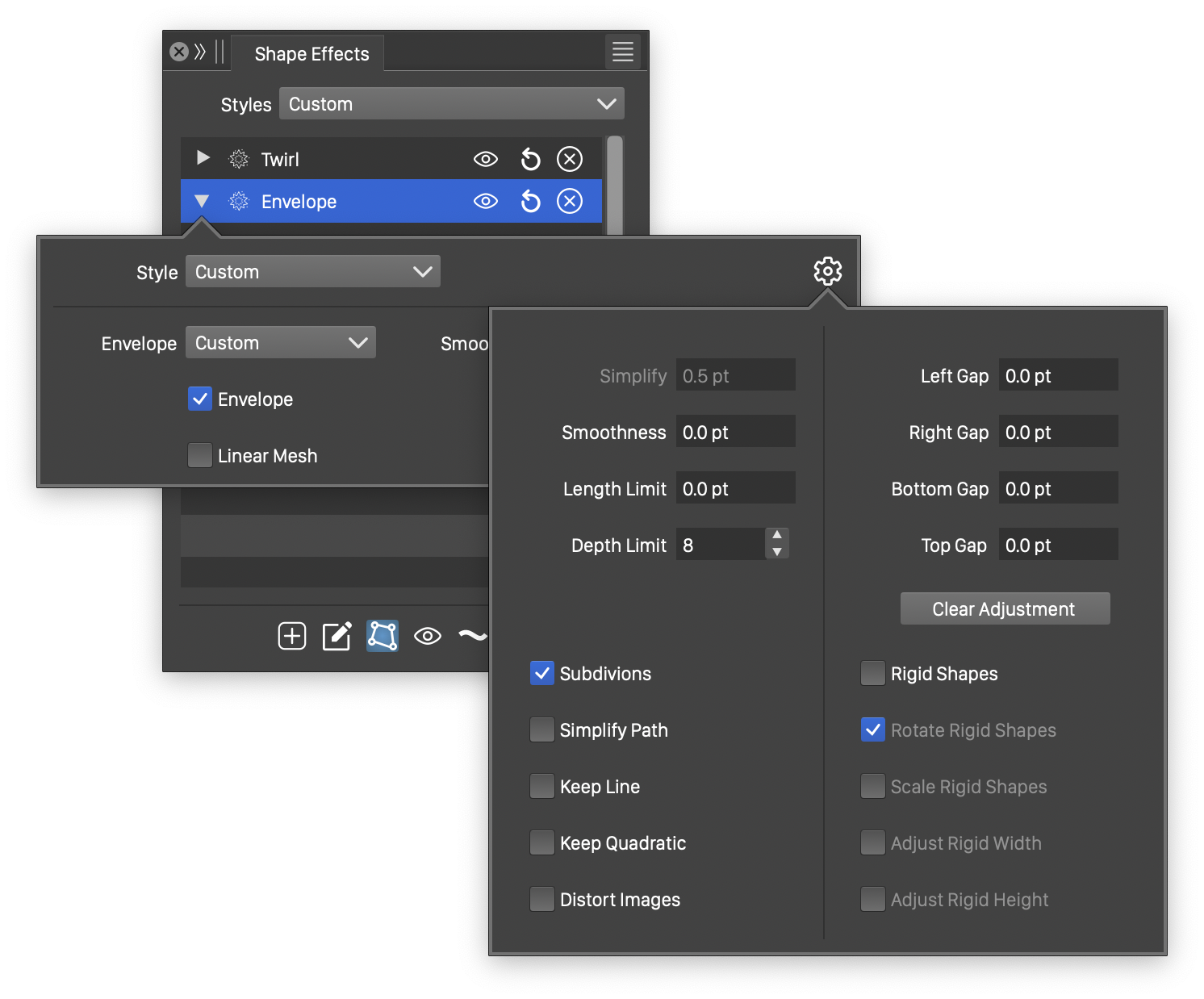Image resolution: width=1204 pixels, height=999 pixels.
Task: Remove the Envelope effect
Action: [x=570, y=201]
